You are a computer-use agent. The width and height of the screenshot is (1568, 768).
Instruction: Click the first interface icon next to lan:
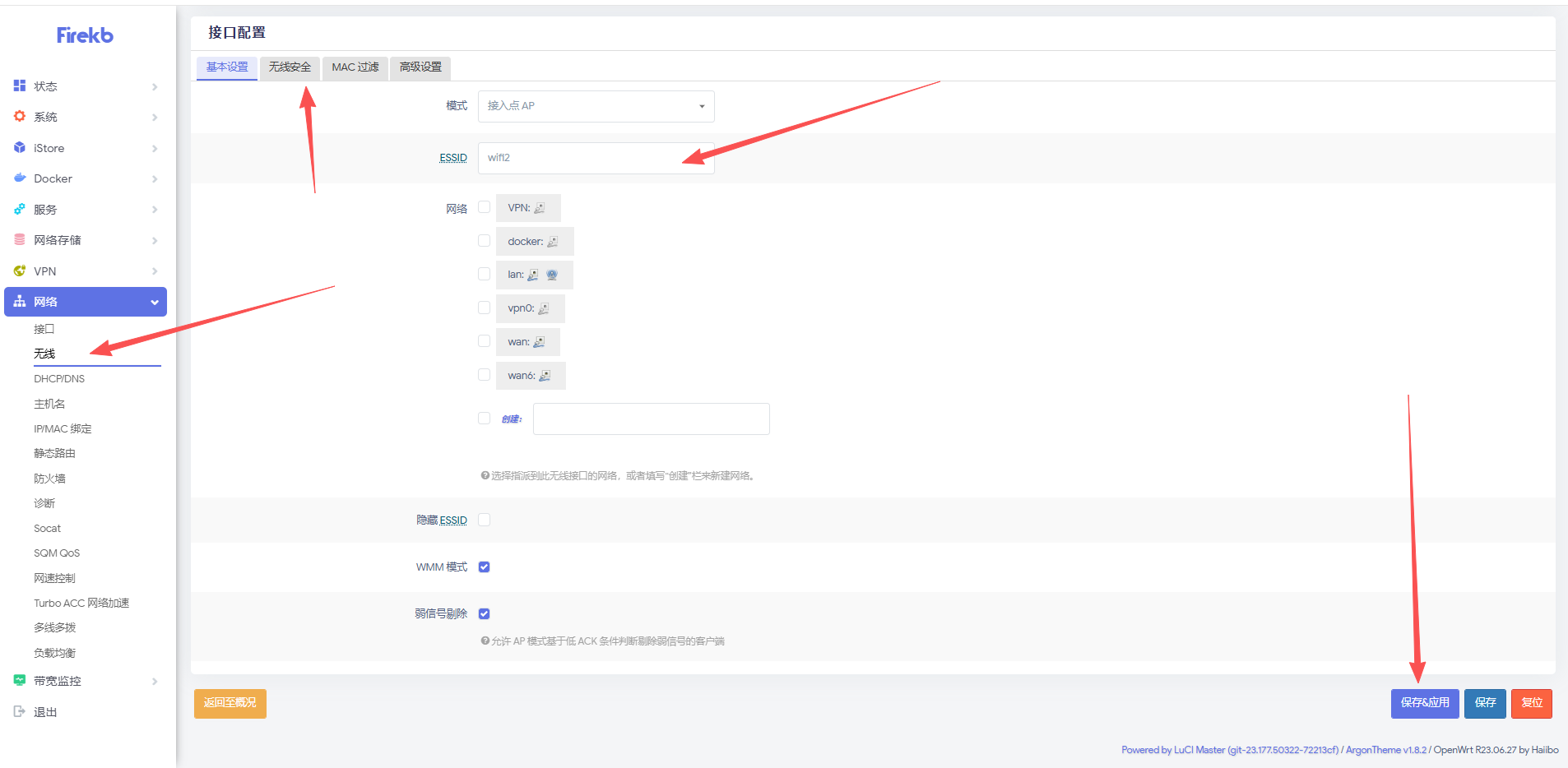[x=533, y=275]
